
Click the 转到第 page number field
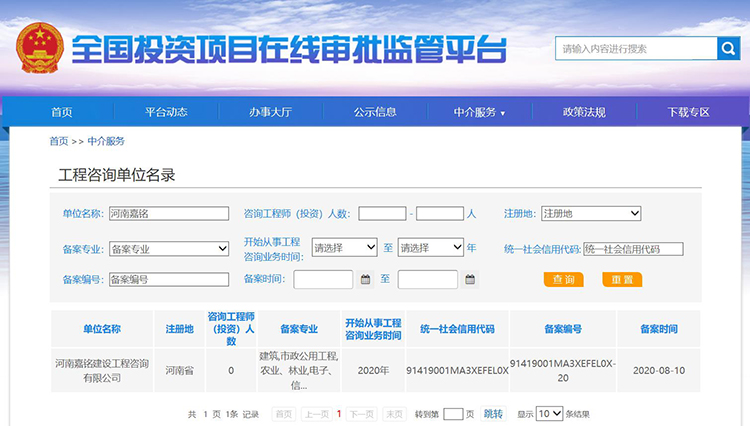click(453, 414)
